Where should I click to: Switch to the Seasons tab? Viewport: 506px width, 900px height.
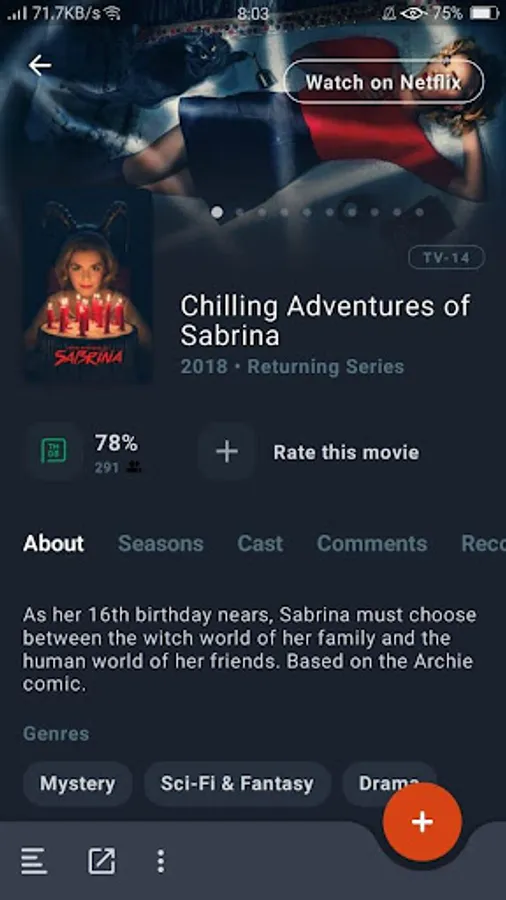pos(161,543)
